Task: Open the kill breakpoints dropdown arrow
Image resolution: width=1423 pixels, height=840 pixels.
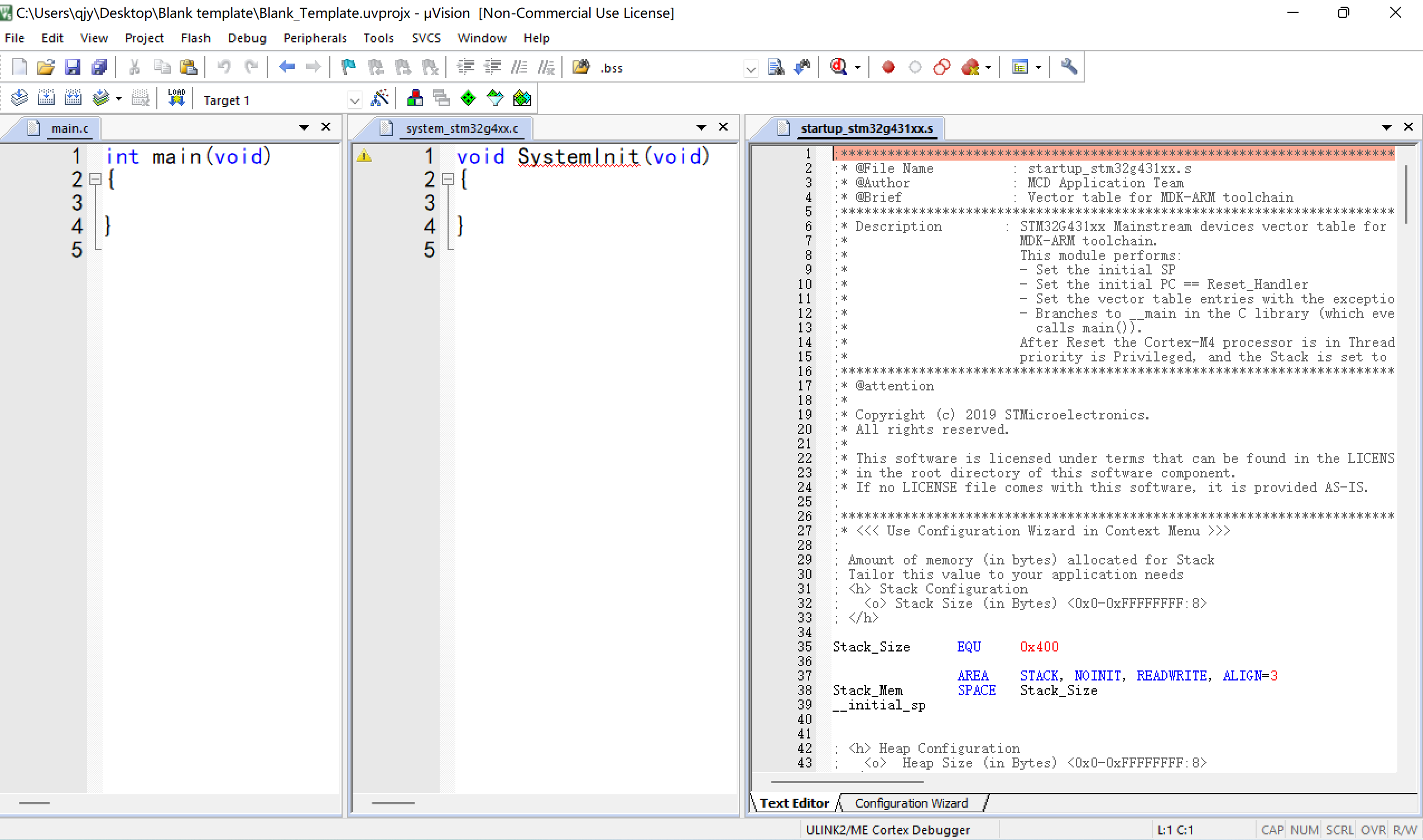Action: click(988, 67)
